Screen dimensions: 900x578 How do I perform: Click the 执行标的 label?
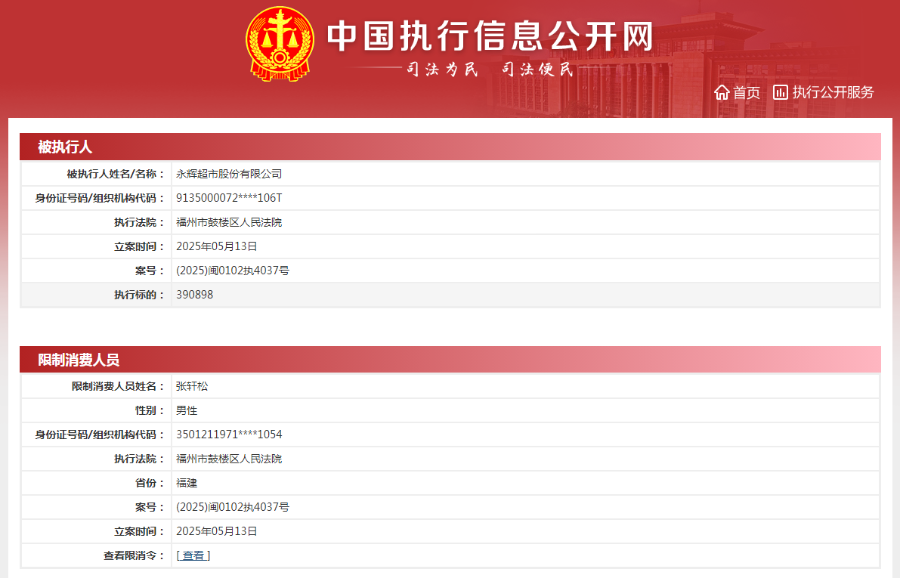pyautogui.click(x=139, y=294)
